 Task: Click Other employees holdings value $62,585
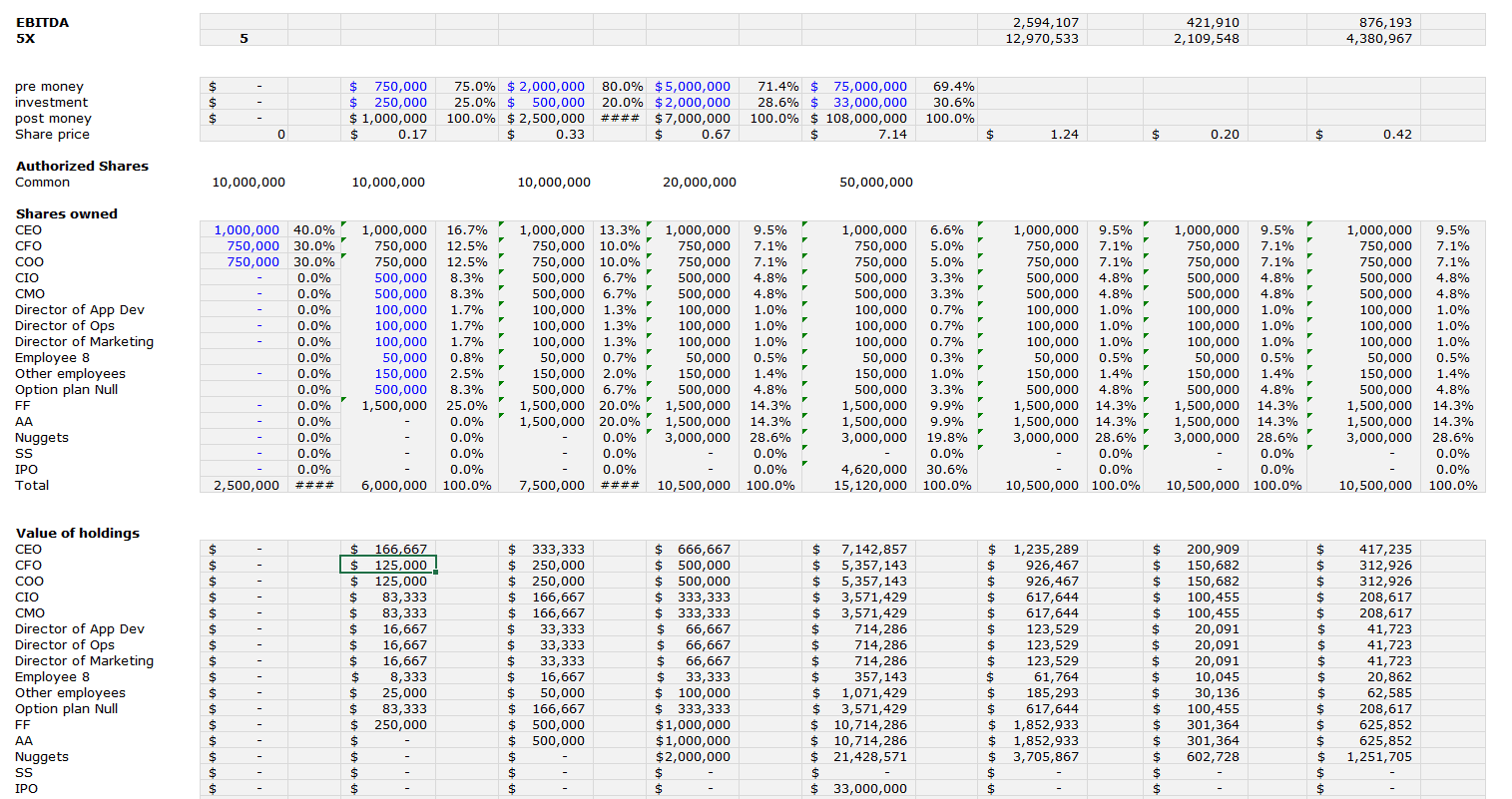pos(1363,693)
